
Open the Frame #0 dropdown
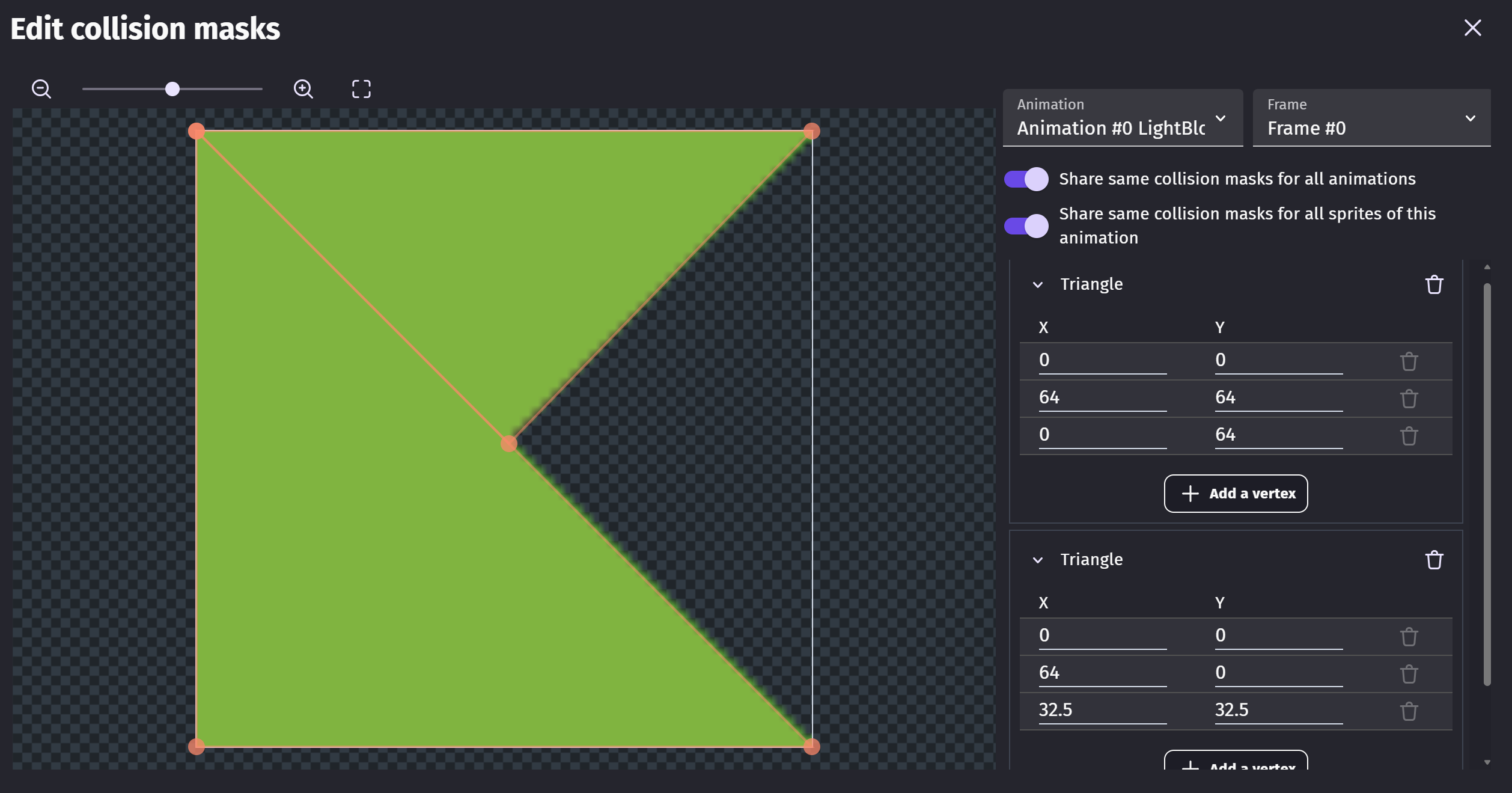point(1371,118)
